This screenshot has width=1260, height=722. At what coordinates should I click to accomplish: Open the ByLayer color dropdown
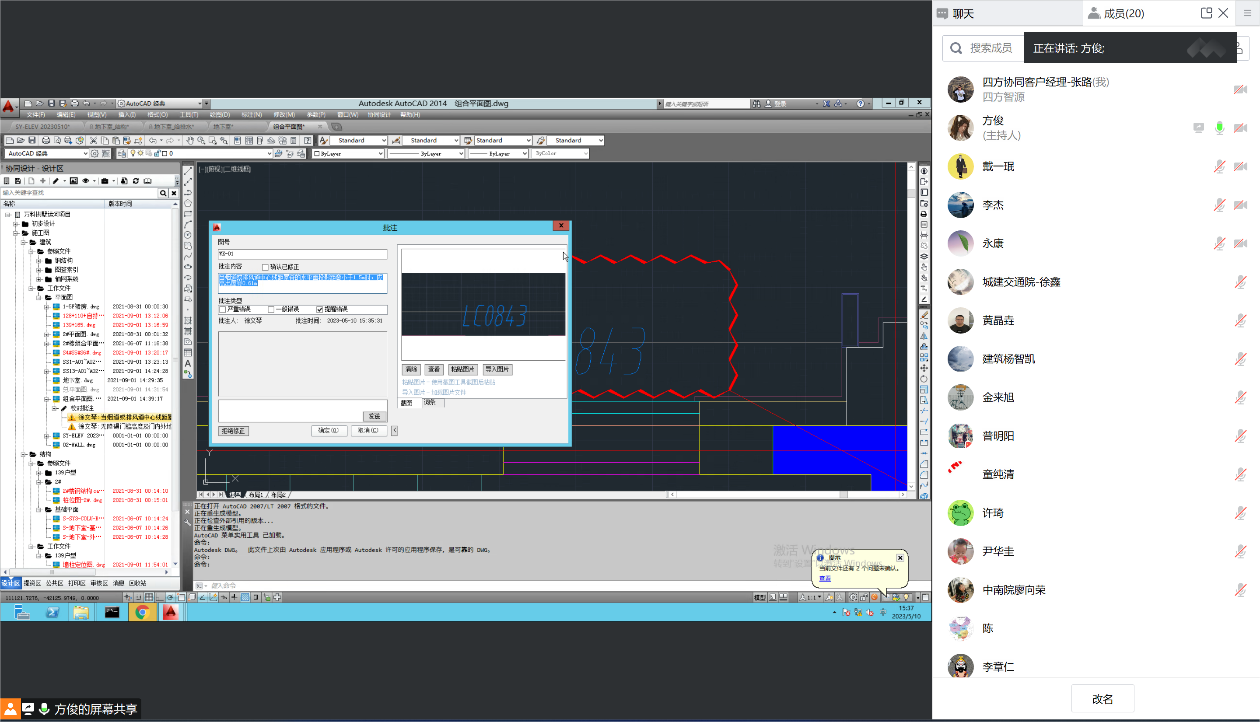tap(348, 153)
